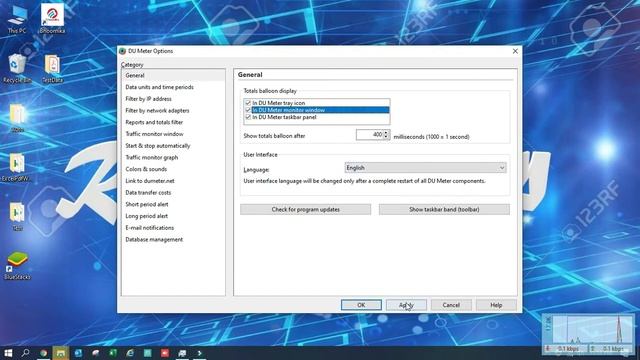640x360 pixels.
Task: Click the teal taskbar app icon
Action: 148,353
